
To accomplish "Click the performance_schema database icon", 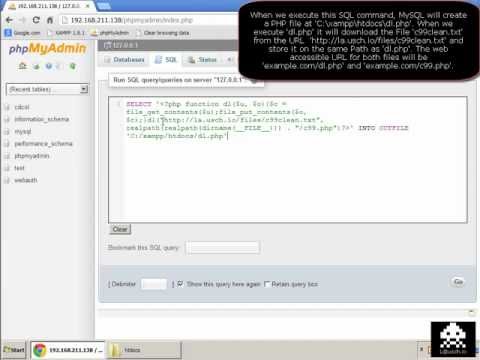I will pos(7,144).
